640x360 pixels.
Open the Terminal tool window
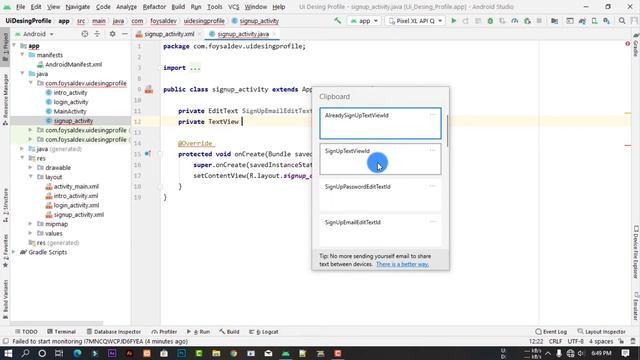click(61, 331)
